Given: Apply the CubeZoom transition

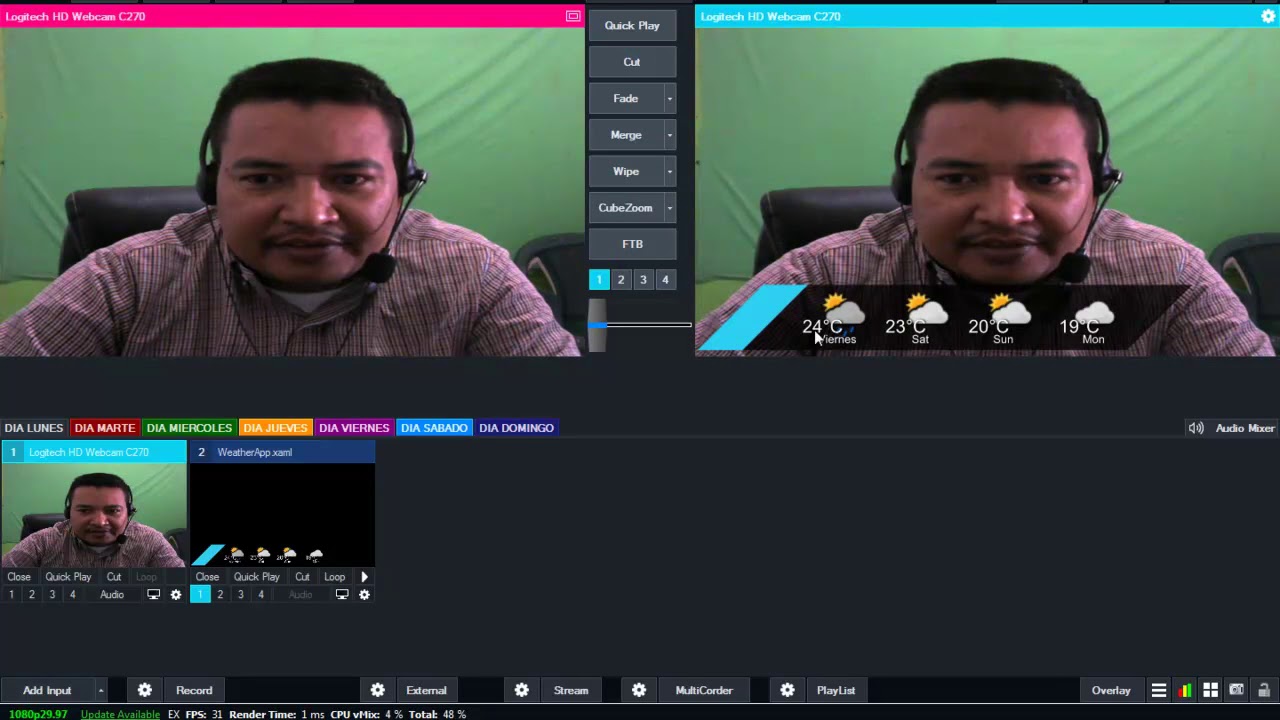Looking at the screenshot, I should pos(626,208).
